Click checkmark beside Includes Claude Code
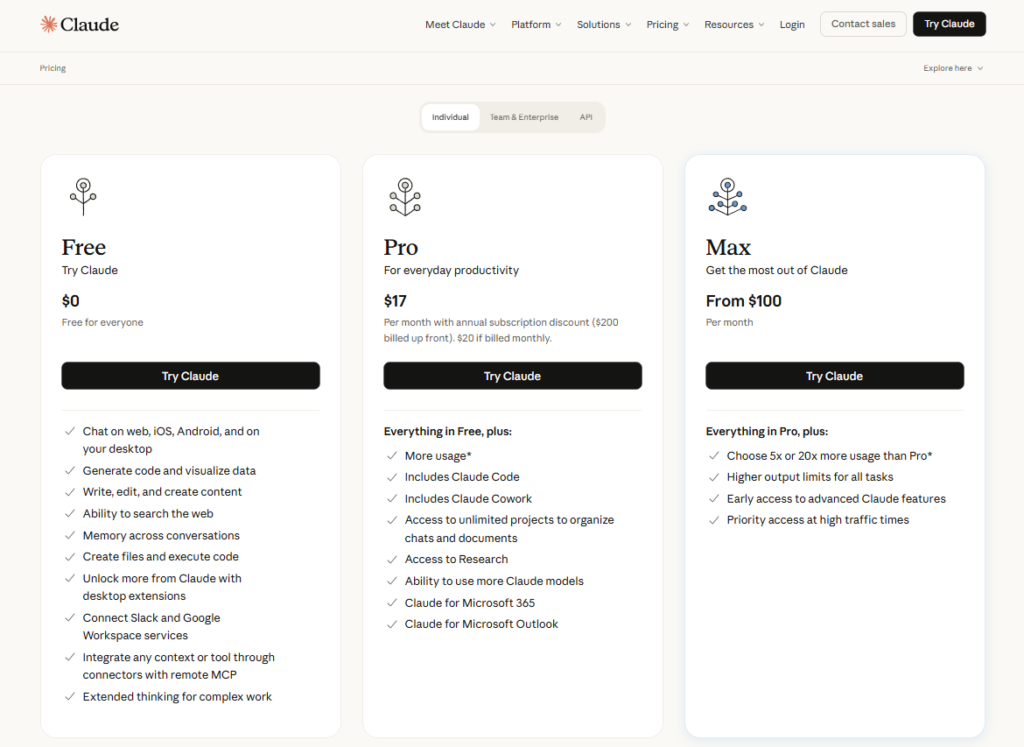 [392, 477]
